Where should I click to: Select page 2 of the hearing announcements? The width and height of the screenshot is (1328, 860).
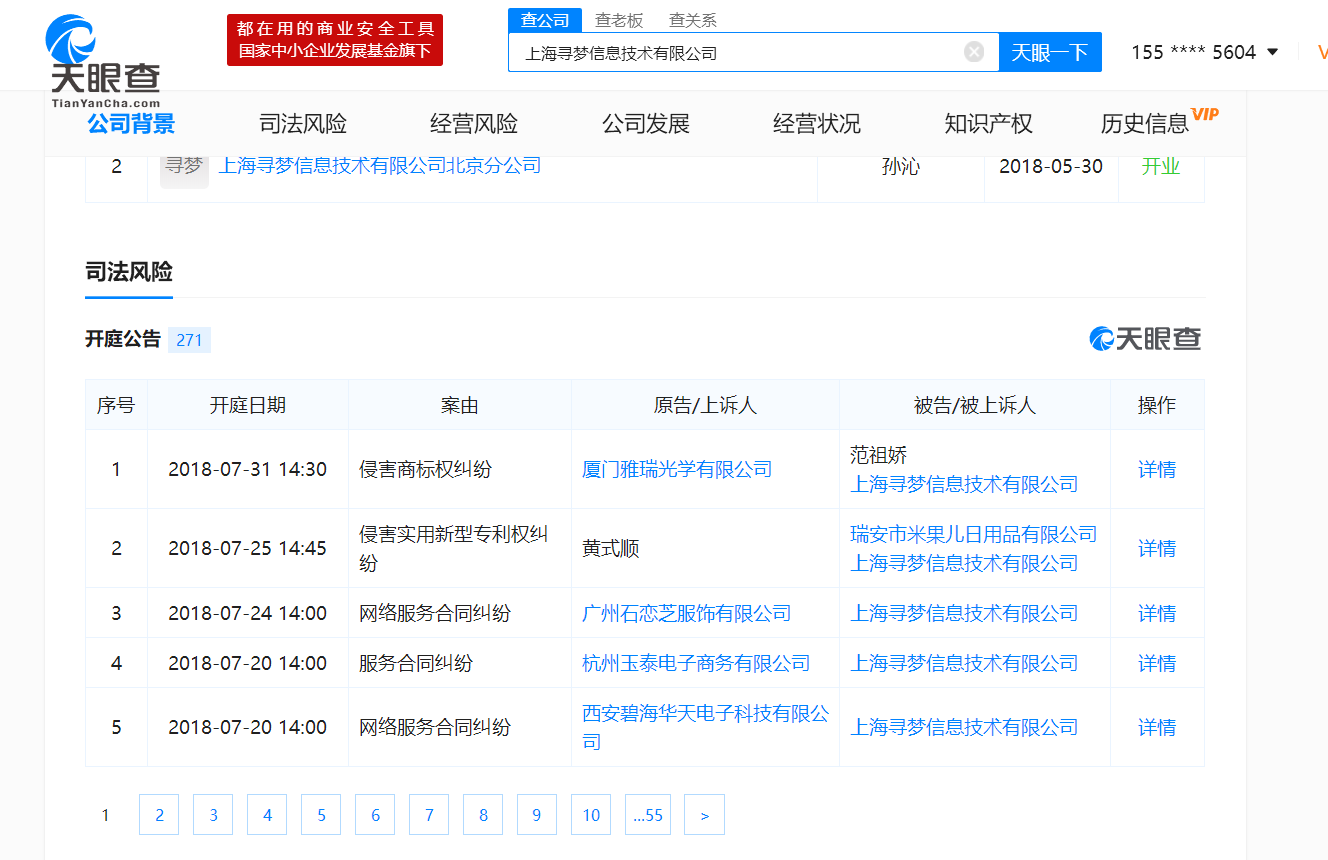(x=158, y=814)
